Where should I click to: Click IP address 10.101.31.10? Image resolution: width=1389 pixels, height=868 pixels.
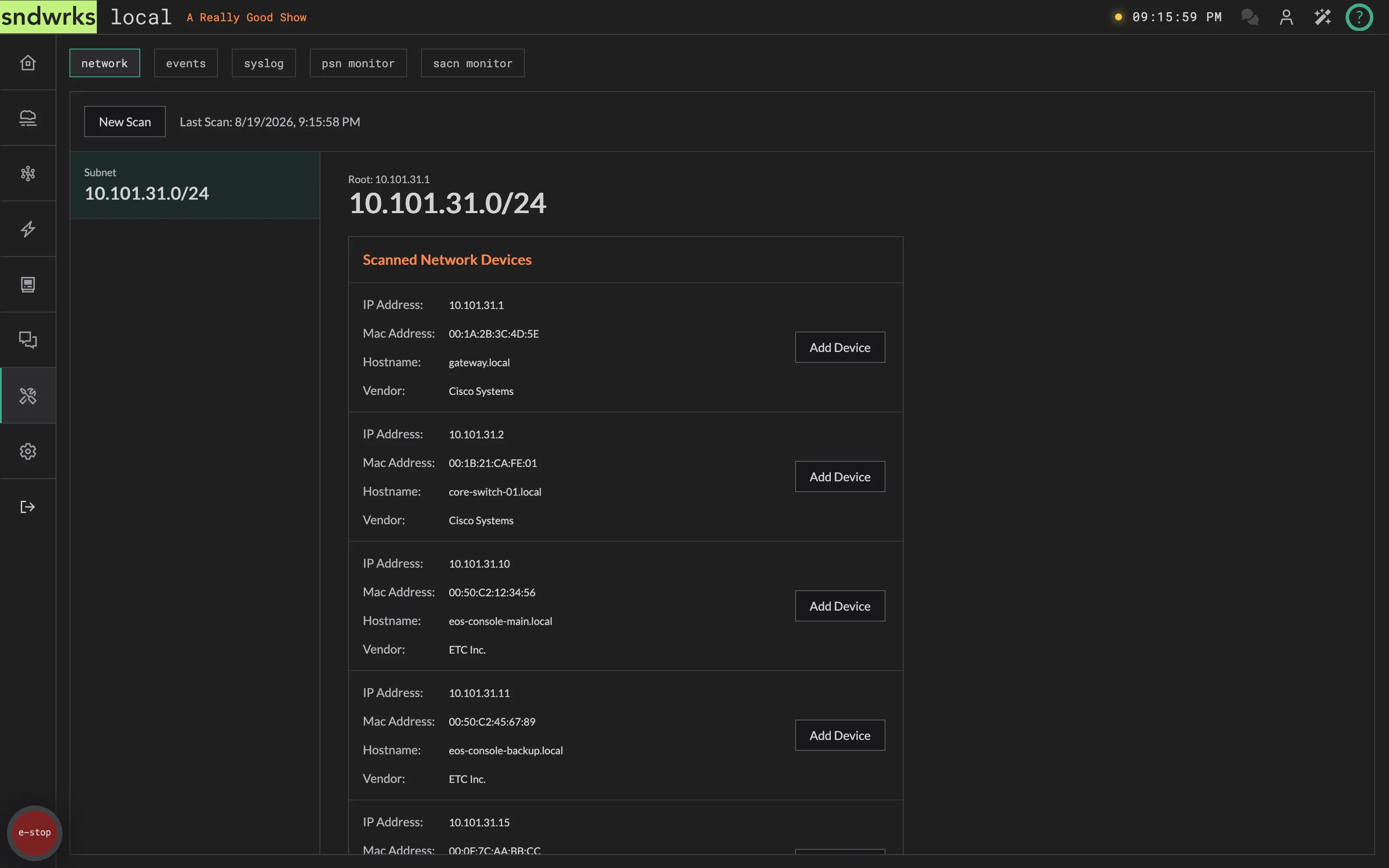[479, 564]
